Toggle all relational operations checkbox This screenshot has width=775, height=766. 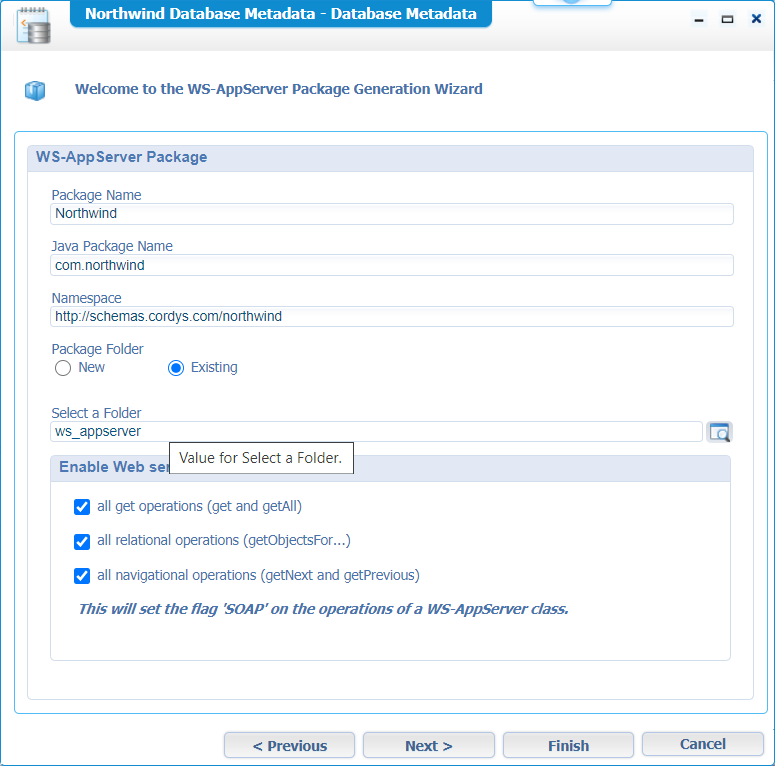tap(82, 542)
